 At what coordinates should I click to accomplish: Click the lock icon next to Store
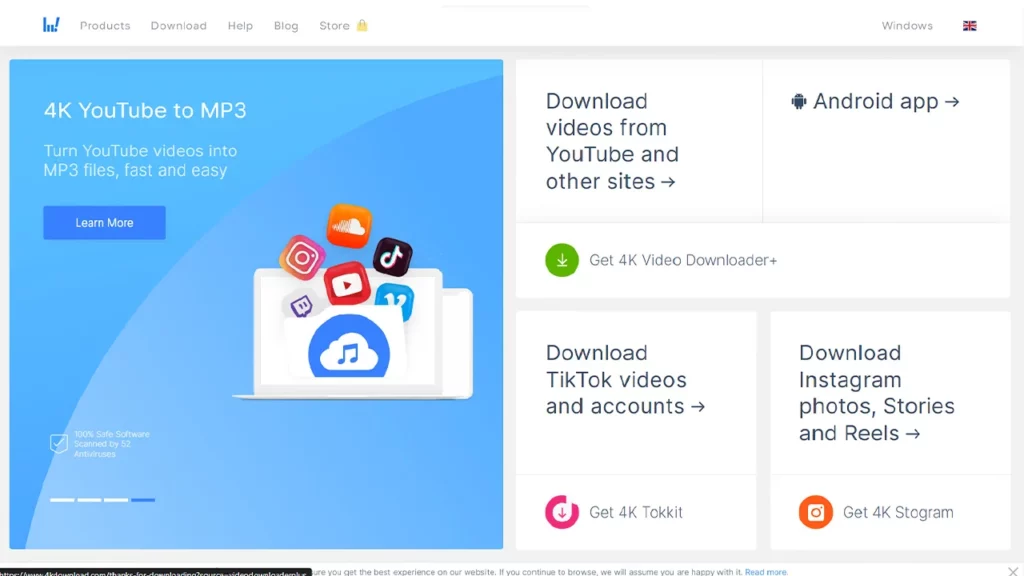pyautogui.click(x=362, y=25)
